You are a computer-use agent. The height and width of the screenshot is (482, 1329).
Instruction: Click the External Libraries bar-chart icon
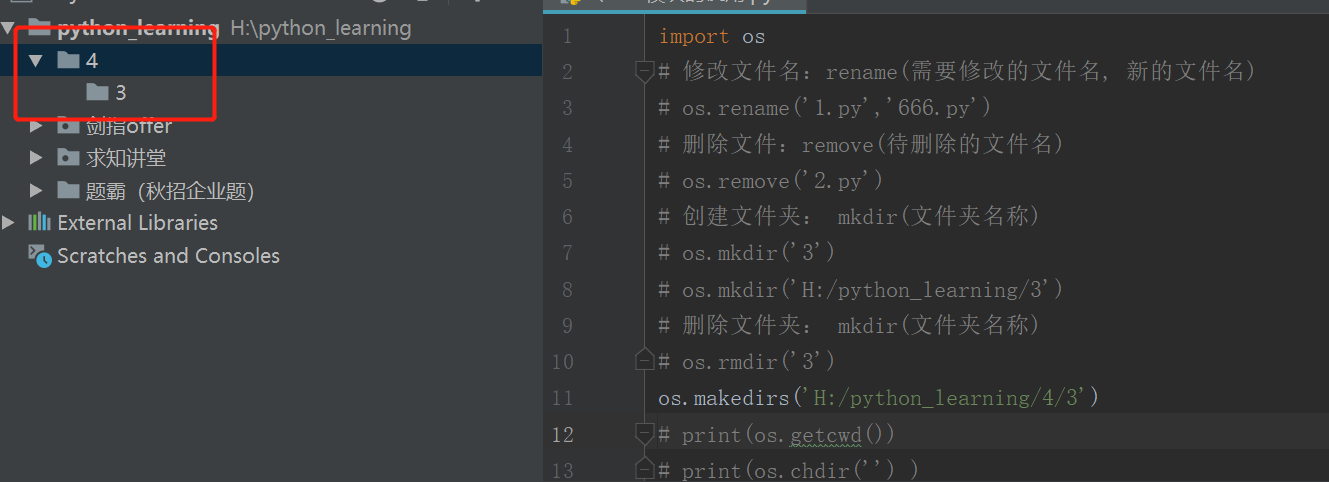coord(40,222)
